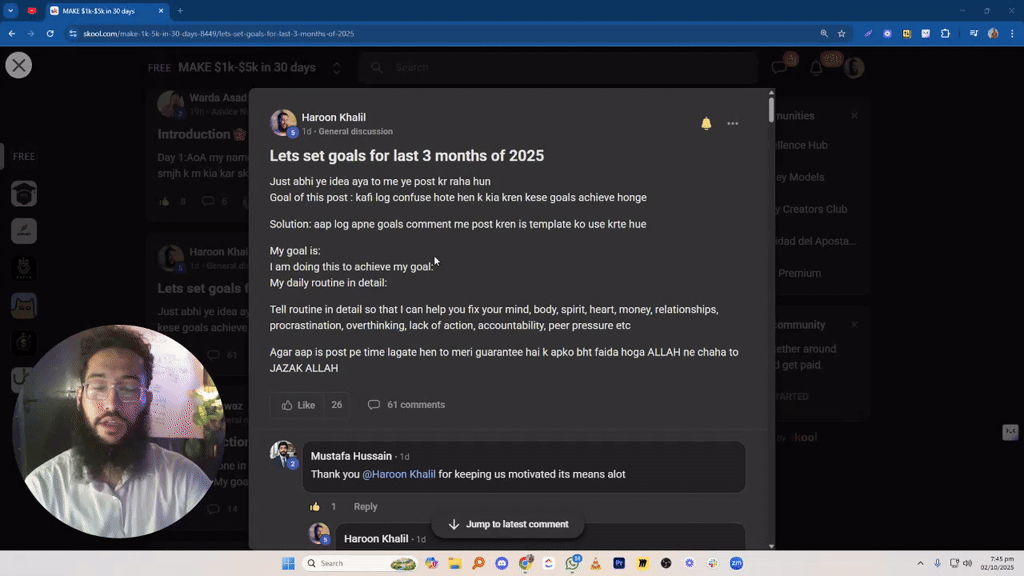Screen dimensions: 1024x576
Task: Open WhatsApp from the taskbar
Action: tap(573, 563)
